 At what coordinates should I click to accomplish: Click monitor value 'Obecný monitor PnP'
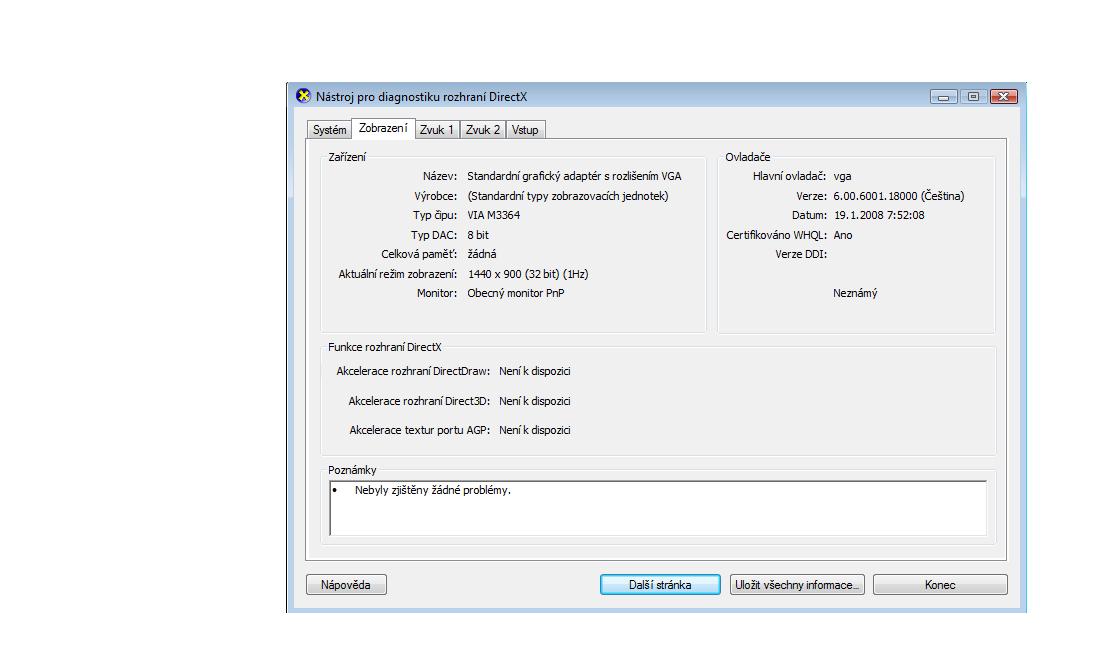pos(515,293)
